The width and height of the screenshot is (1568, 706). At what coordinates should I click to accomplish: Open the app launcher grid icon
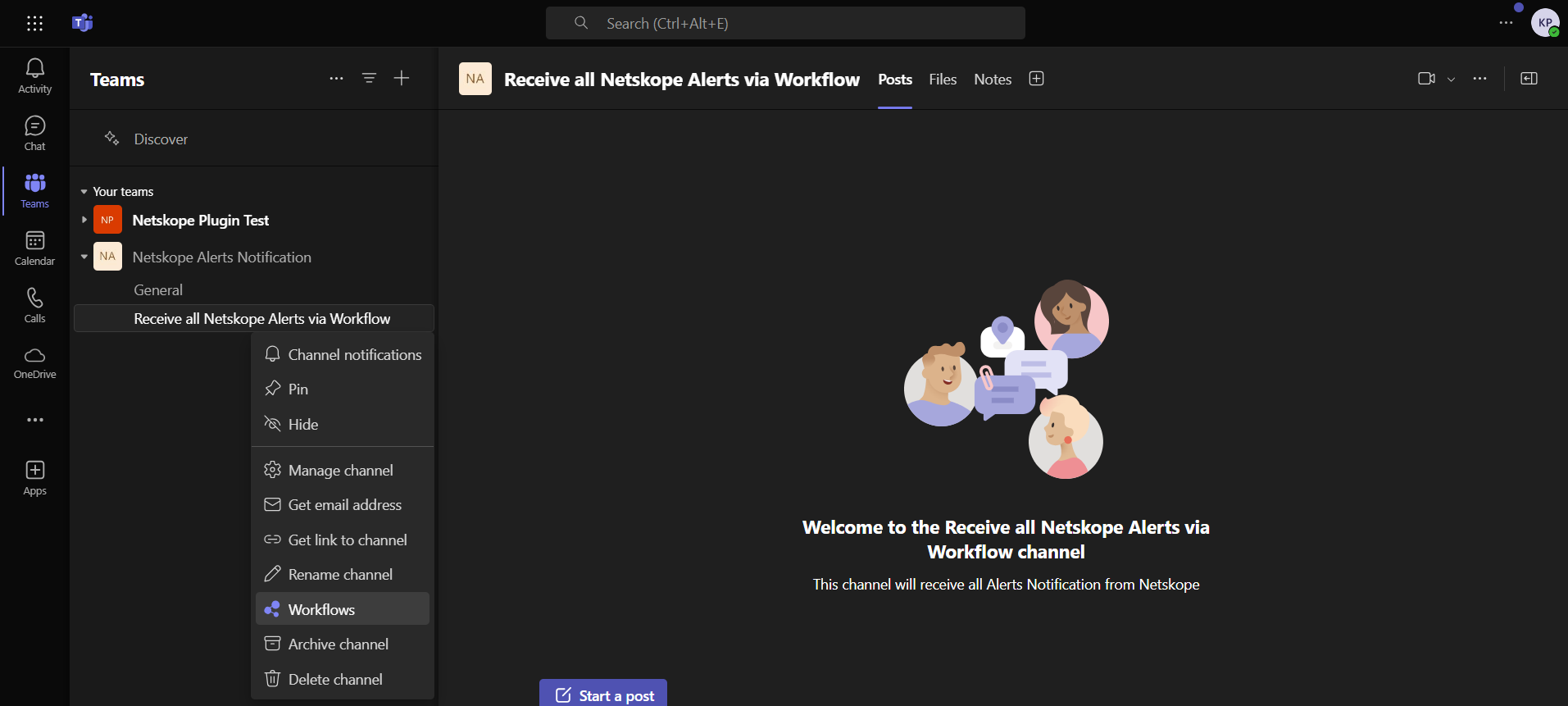(34, 23)
